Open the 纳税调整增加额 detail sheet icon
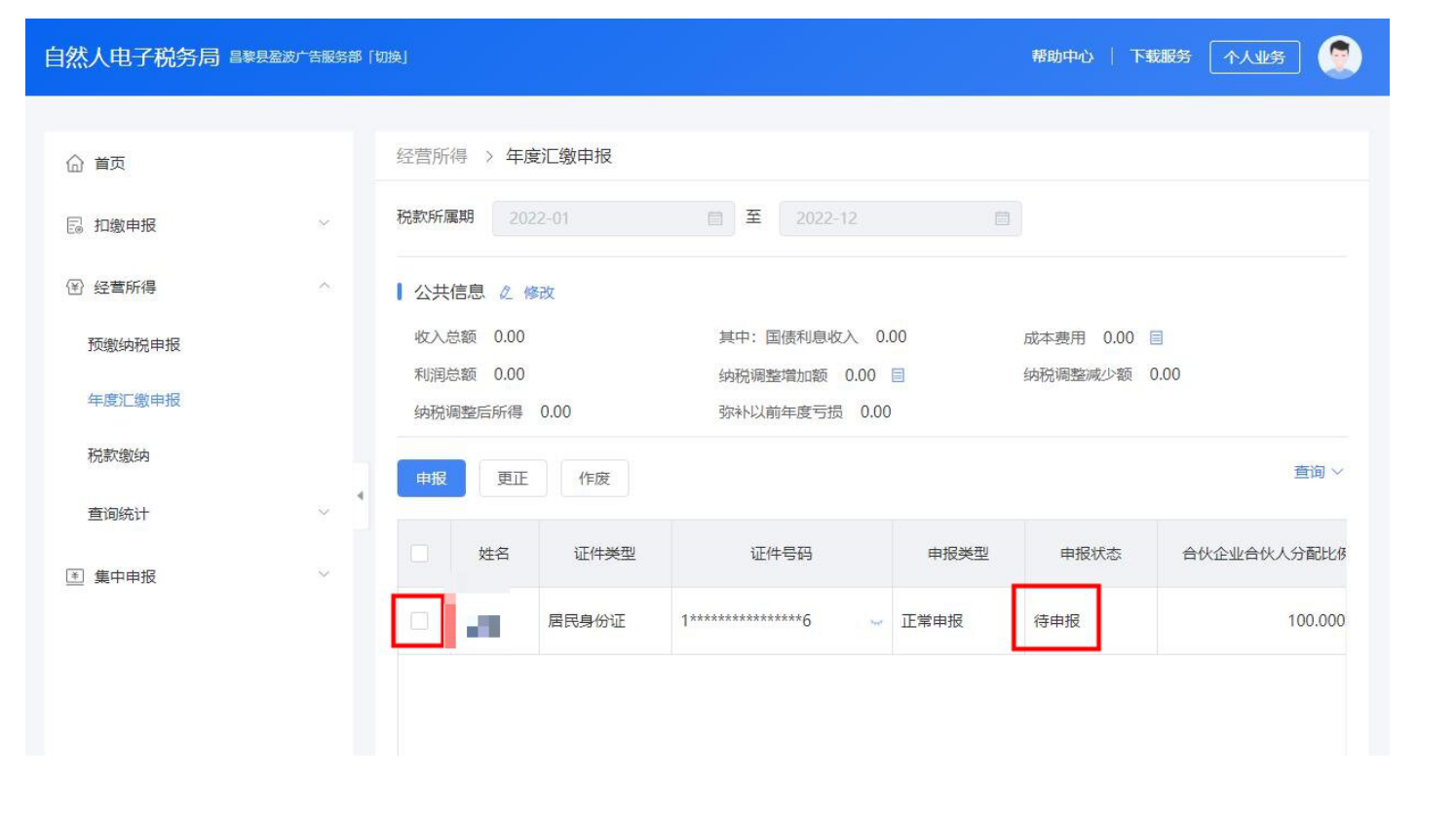 pyautogui.click(x=899, y=375)
